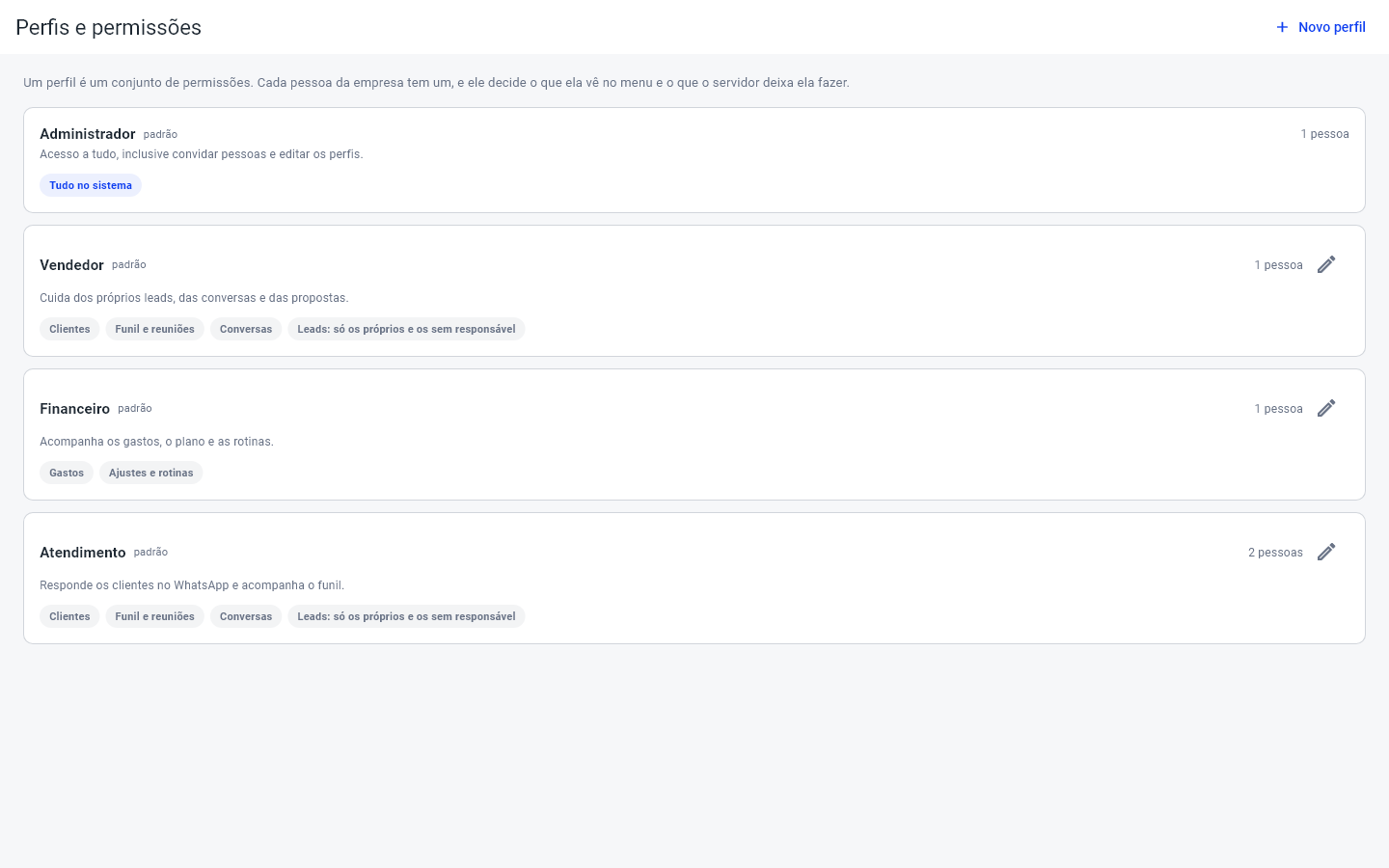Click the 'padrão' tag beside Atendimento

150,552
